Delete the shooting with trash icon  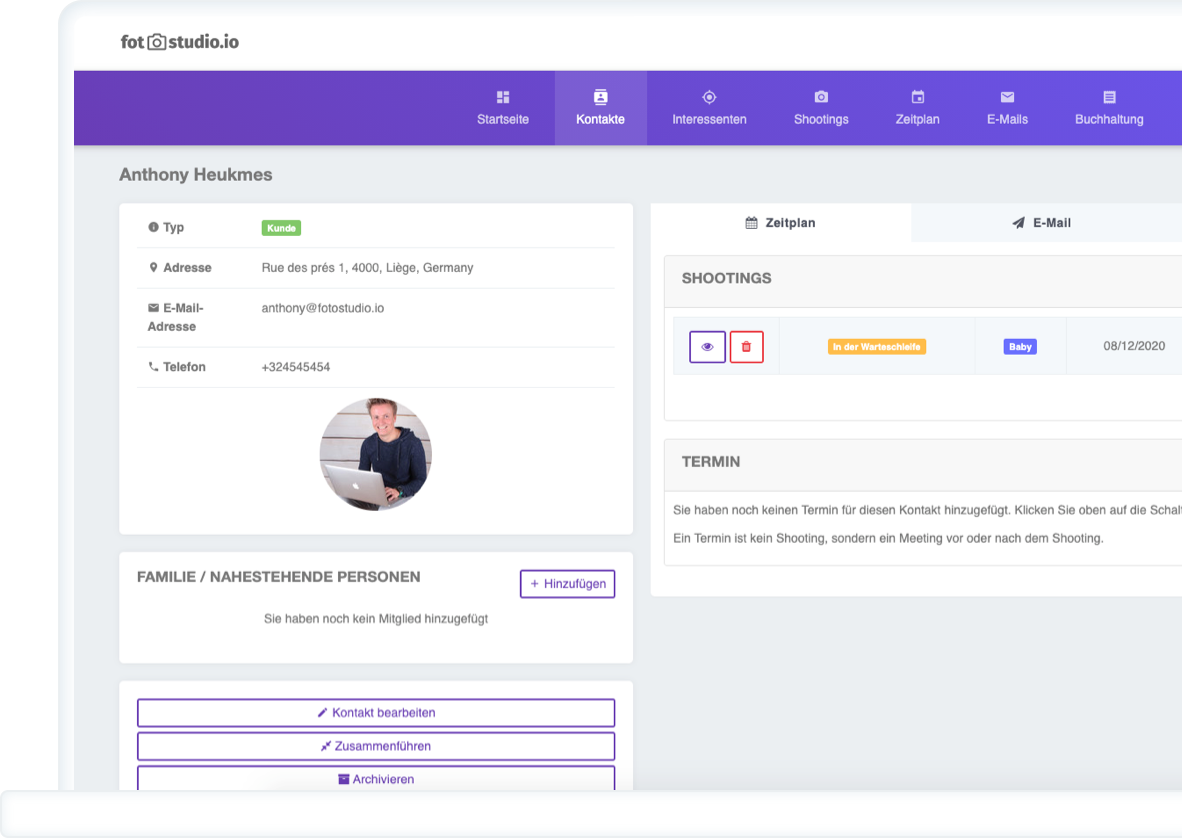point(746,347)
